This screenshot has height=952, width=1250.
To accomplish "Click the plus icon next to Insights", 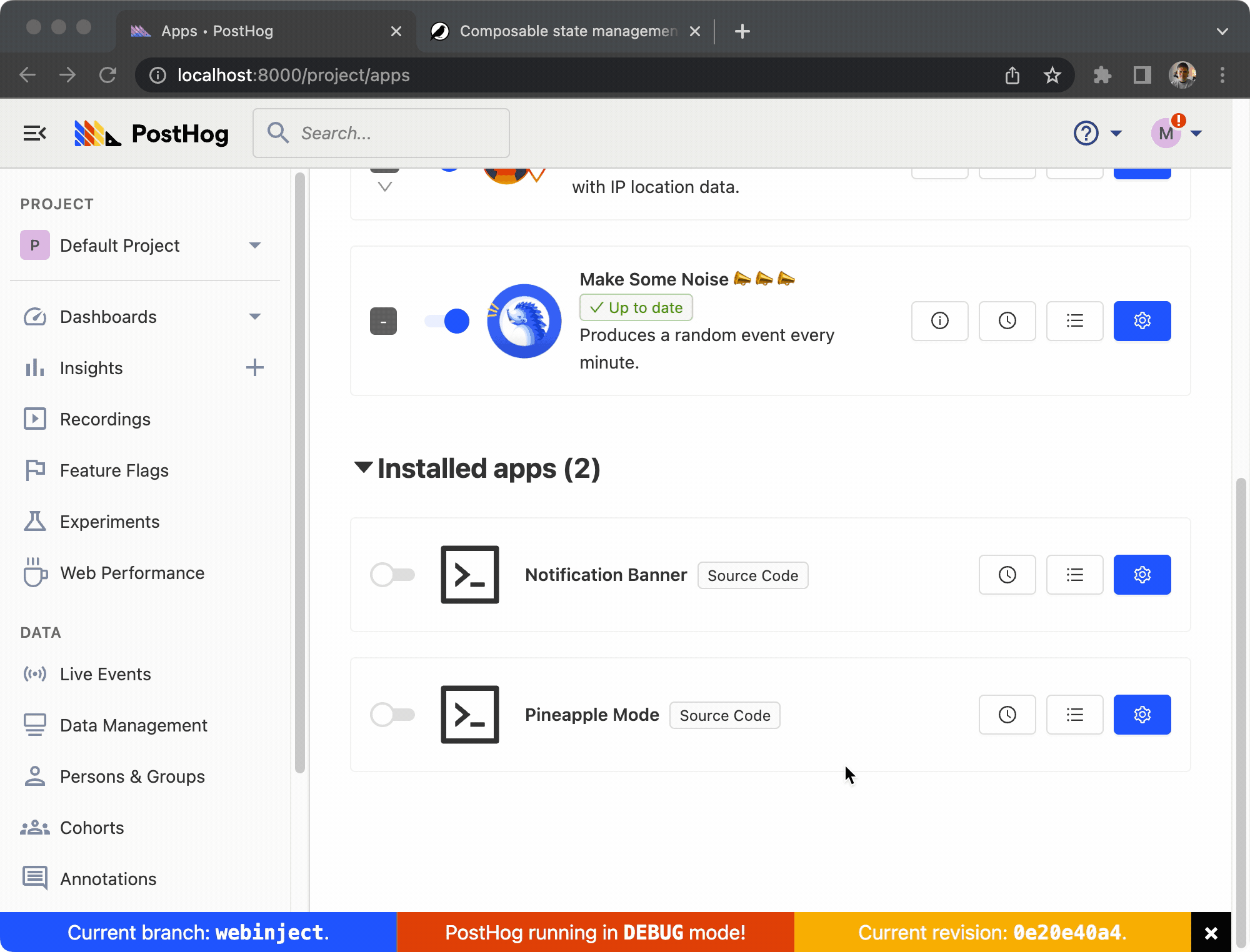I will click(254, 367).
